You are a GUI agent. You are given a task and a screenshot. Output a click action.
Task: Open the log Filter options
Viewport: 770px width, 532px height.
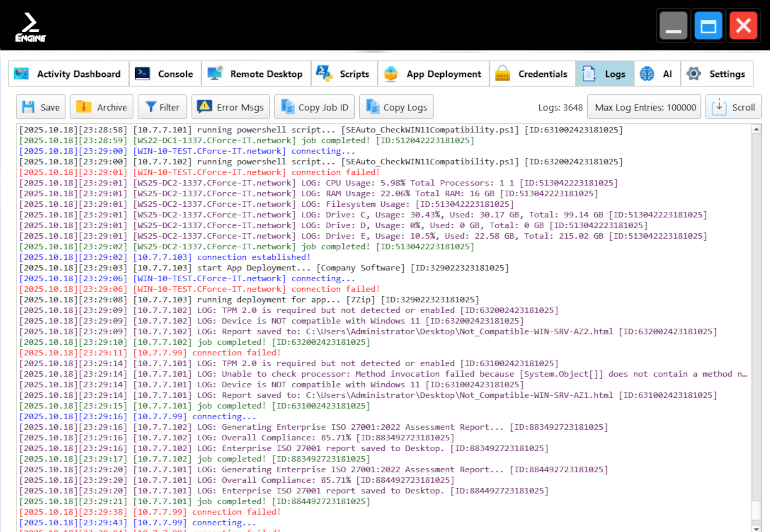tap(161, 107)
